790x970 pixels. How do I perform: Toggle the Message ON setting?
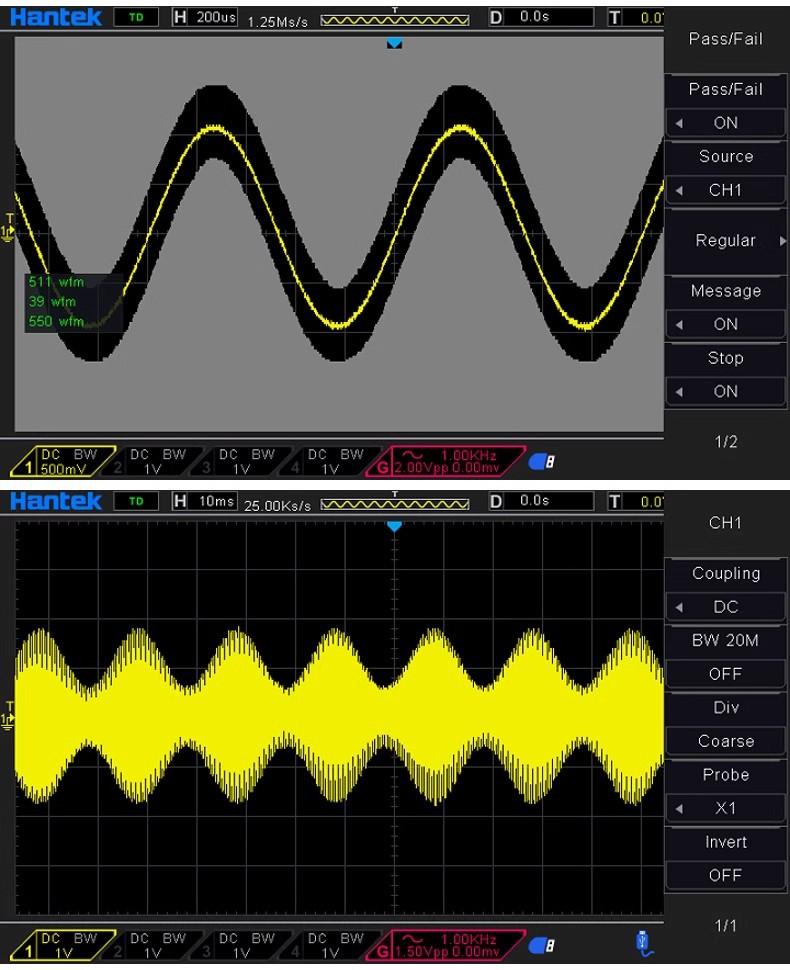[726, 324]
